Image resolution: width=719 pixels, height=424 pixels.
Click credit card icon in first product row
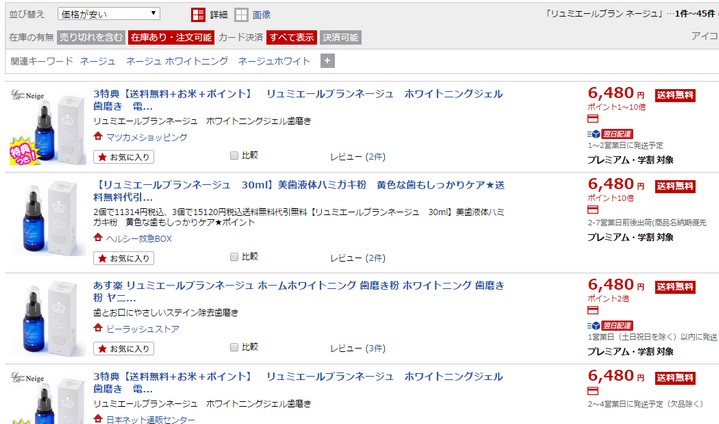click(593, 119)
